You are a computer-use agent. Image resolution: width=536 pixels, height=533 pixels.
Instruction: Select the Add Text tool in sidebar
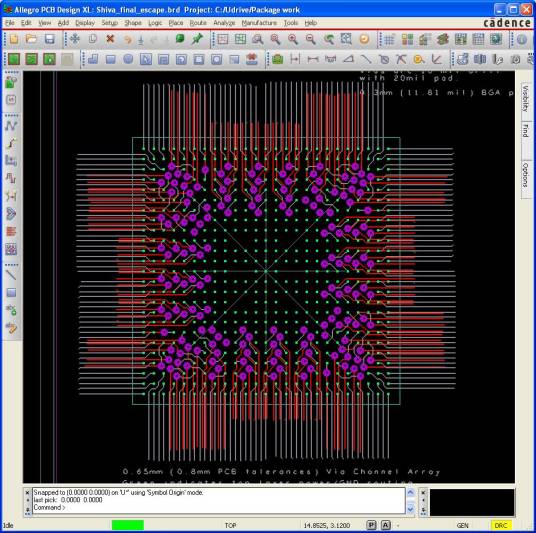coord(11,310)
